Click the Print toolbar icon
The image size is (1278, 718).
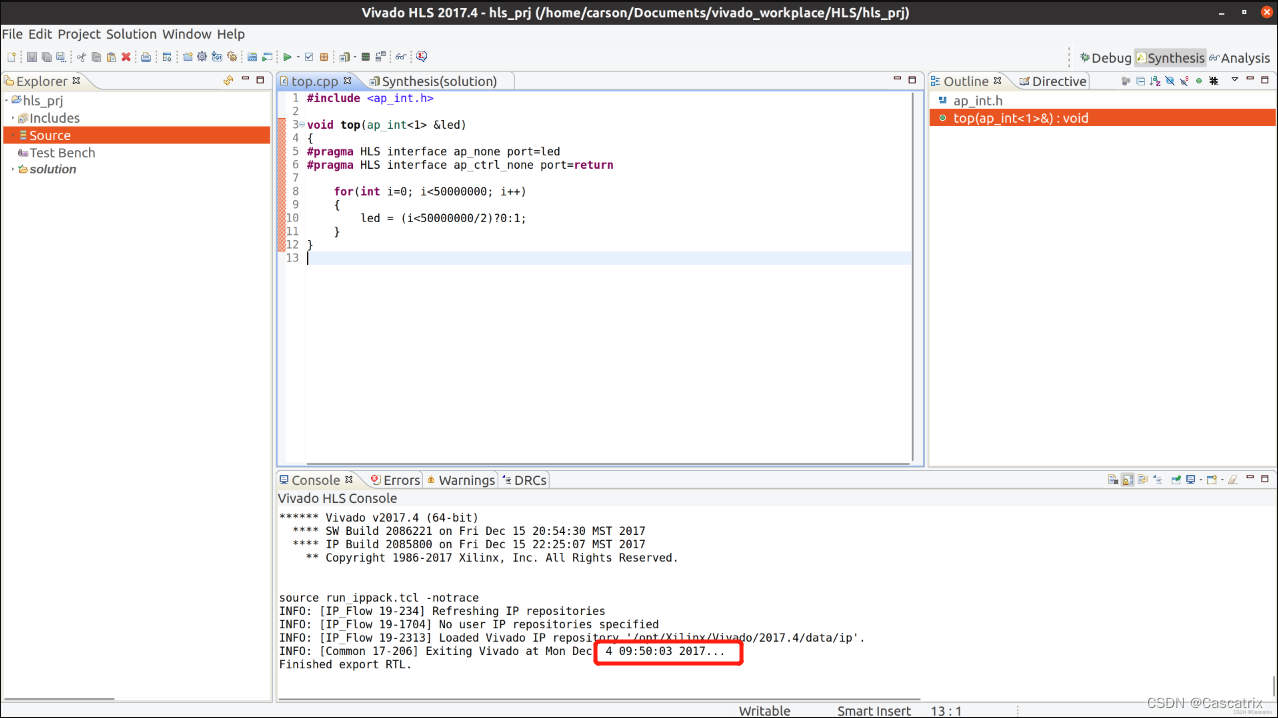tap(146, 57)
